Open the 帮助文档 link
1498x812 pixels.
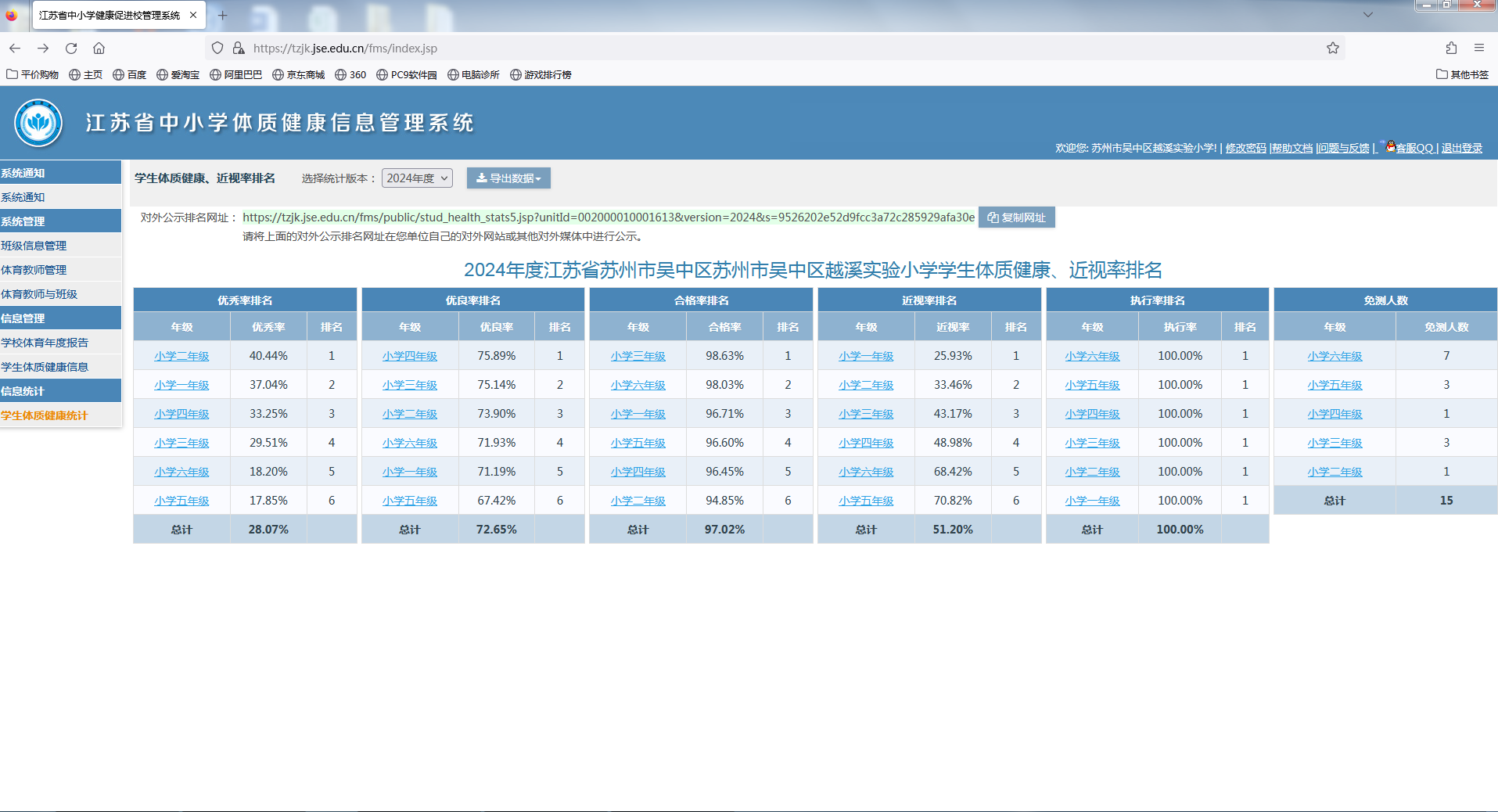point(1292,148)
